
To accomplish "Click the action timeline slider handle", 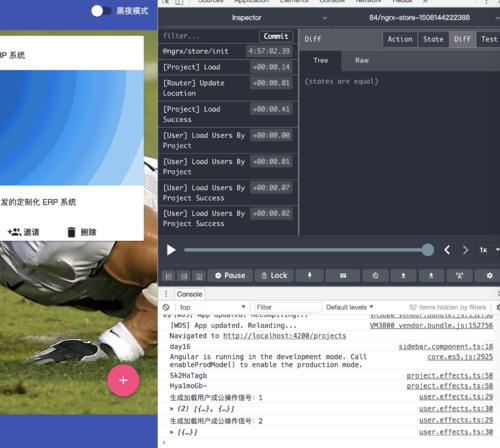I will tap(427, 250).
